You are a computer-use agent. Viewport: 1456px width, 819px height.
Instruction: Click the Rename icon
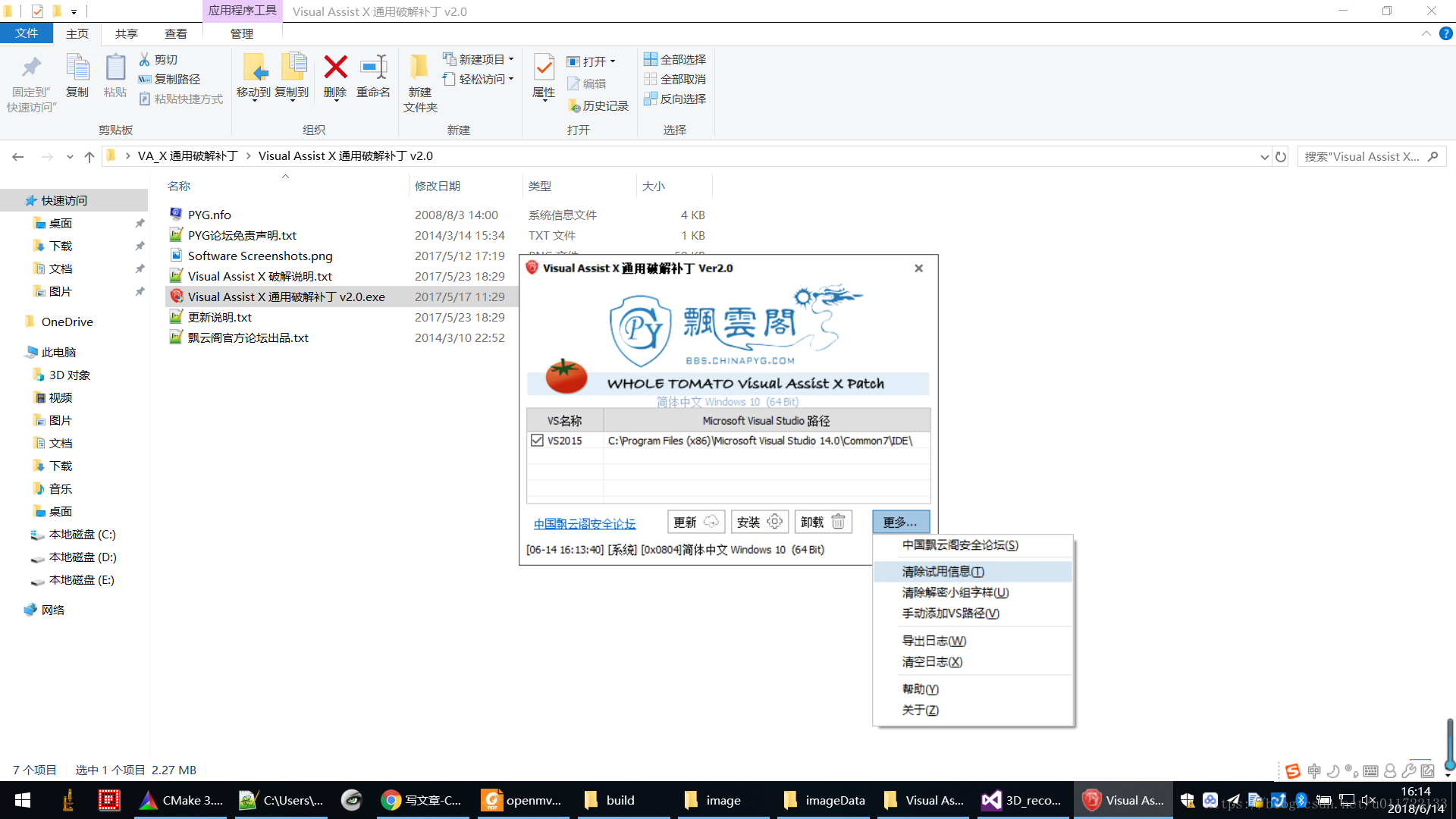(373, 67)
